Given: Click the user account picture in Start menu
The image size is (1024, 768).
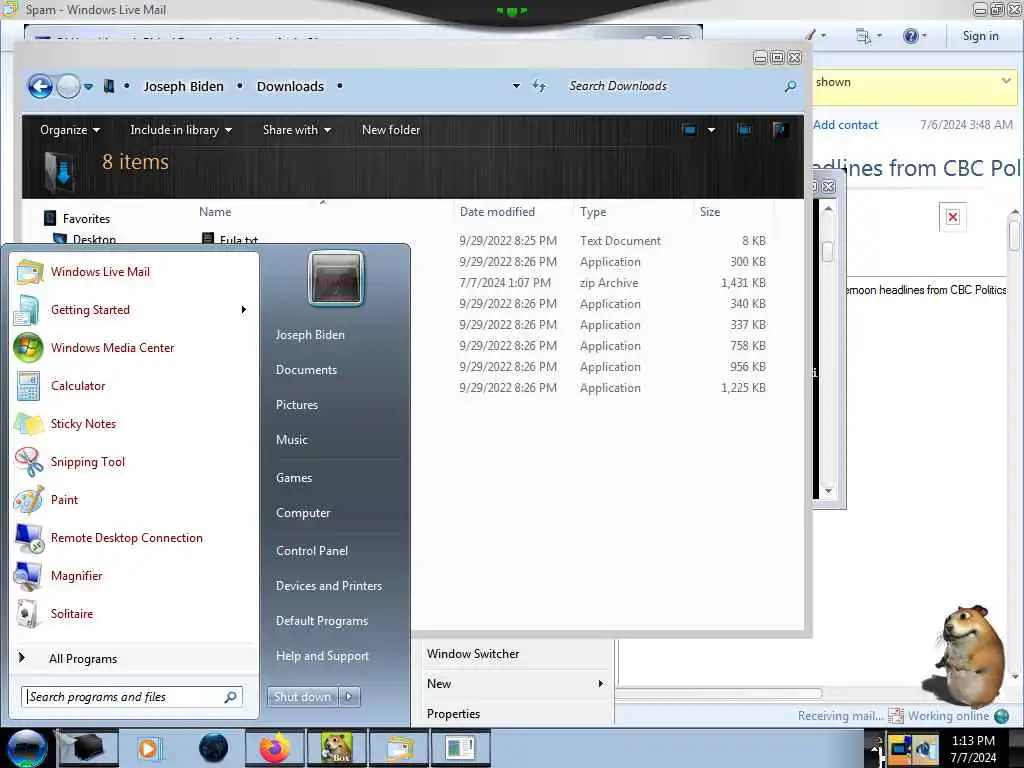Looking at the screenshot, I should click(x=336, y=279).
